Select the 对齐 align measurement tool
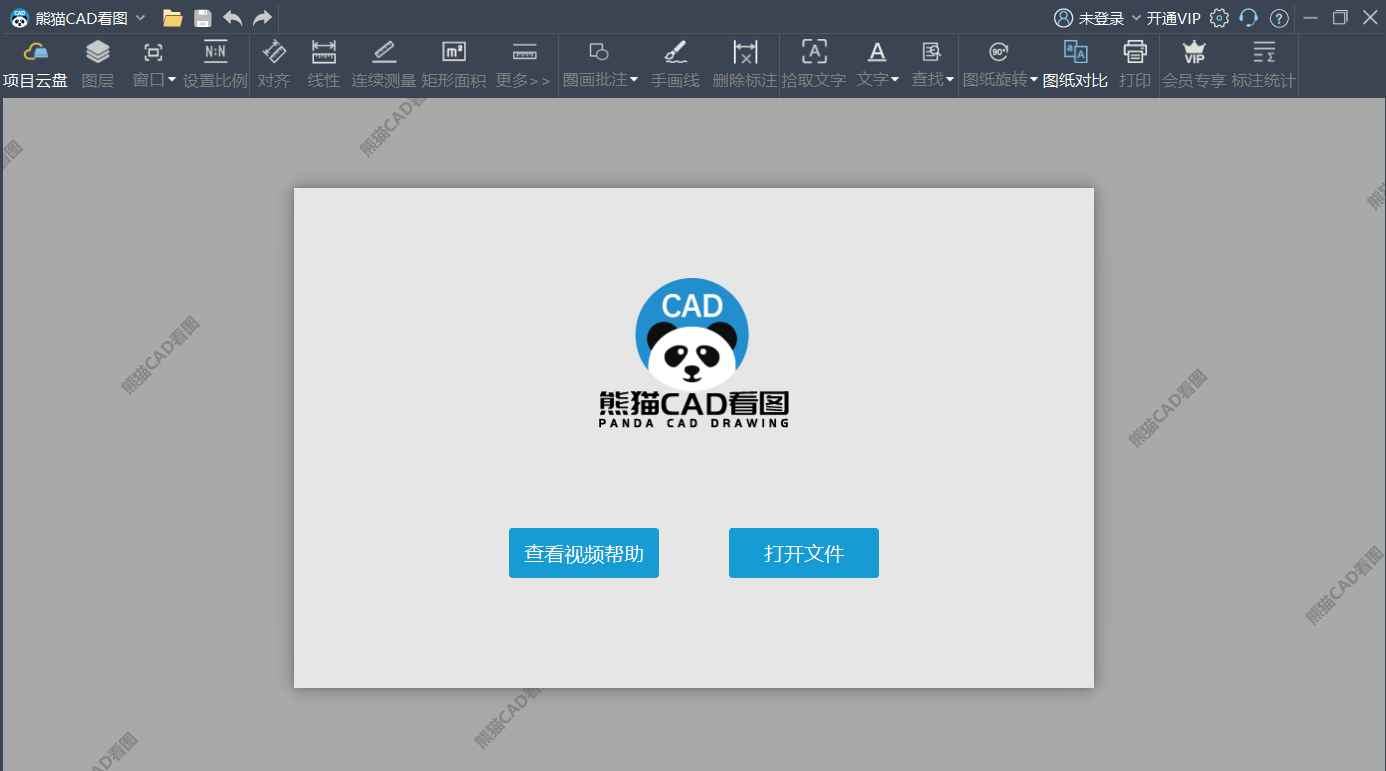Screen dimensions: 1386x771 click(x=274, y=66)
